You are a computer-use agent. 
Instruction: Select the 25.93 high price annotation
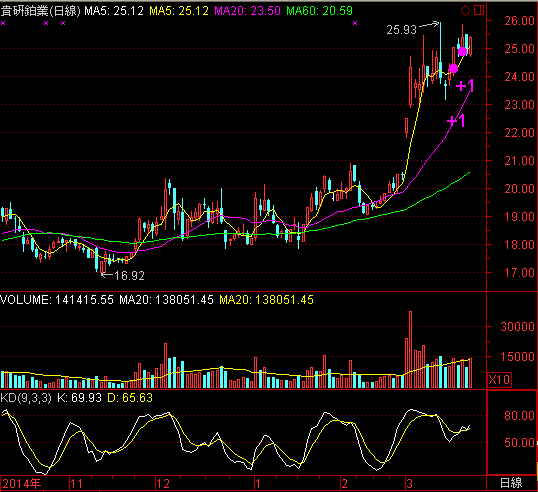click(401, 30)
